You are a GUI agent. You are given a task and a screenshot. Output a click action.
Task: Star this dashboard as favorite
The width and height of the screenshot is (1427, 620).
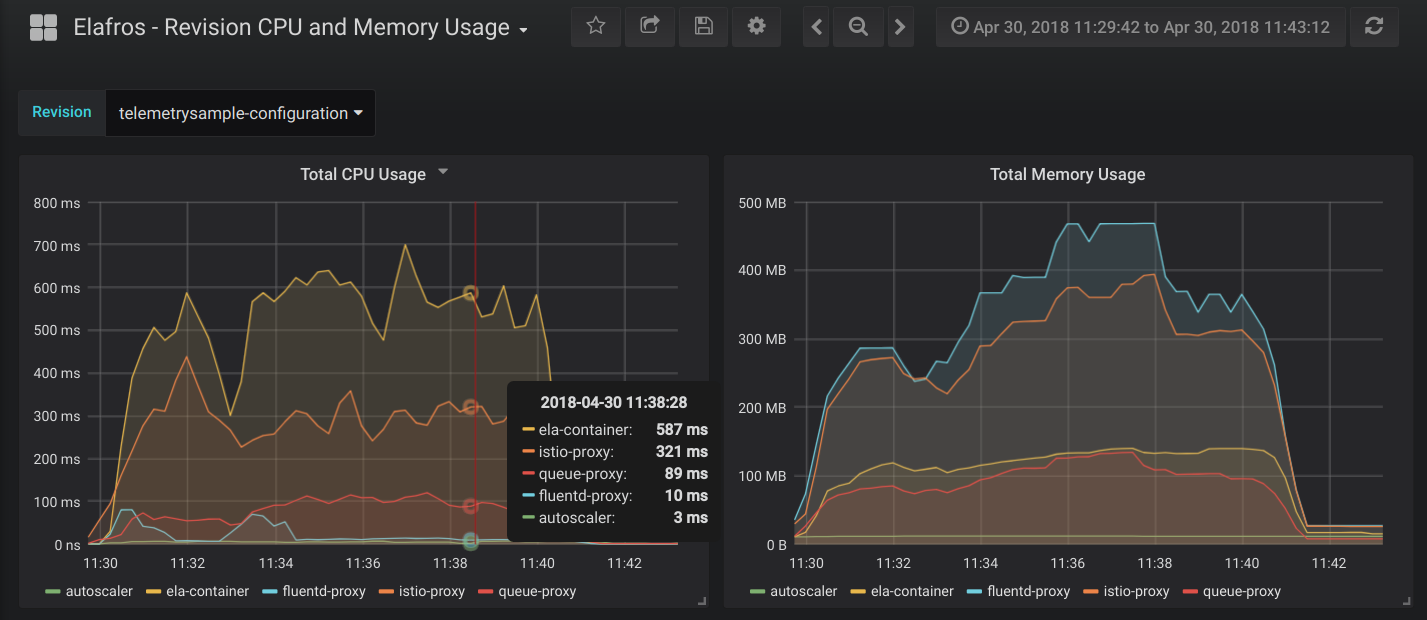596,27
